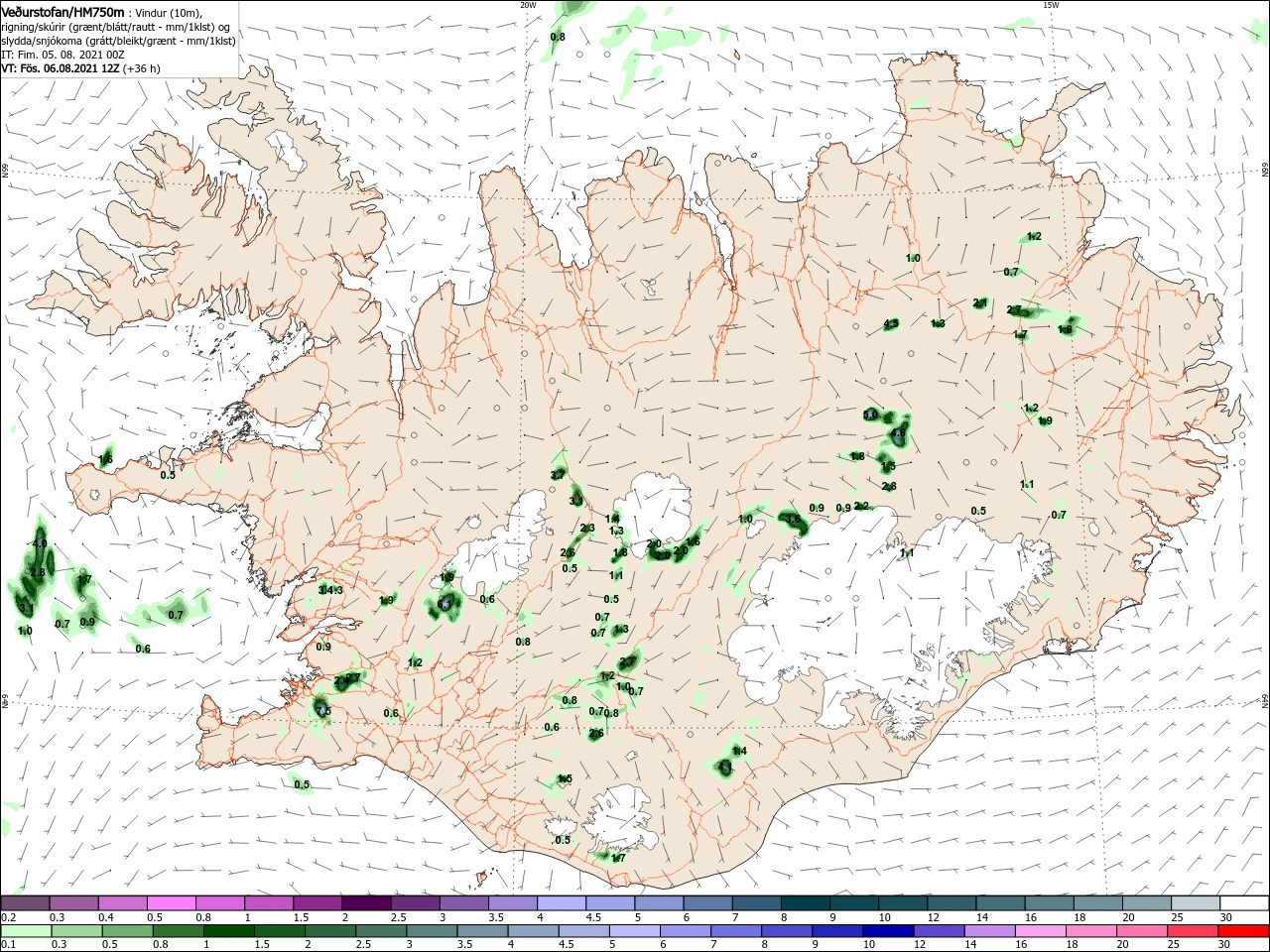This screenshot has height=952, width=1270.
Task: Click the light pink 16 rain legend swatch
Action: pyautogui.click(x=1042, y=930)
